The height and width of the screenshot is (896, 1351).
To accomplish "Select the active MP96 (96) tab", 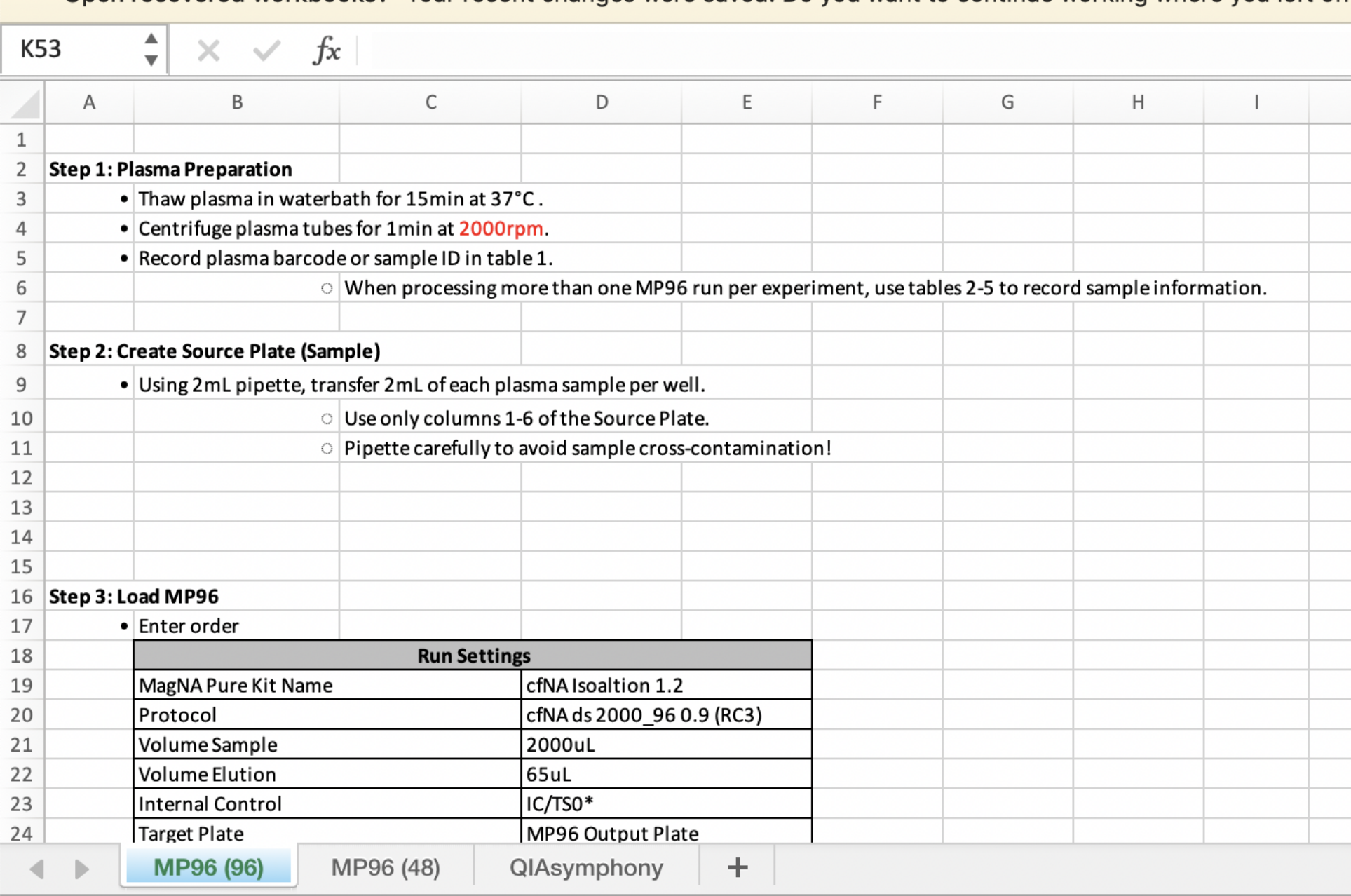I will [x=208, y=867].
